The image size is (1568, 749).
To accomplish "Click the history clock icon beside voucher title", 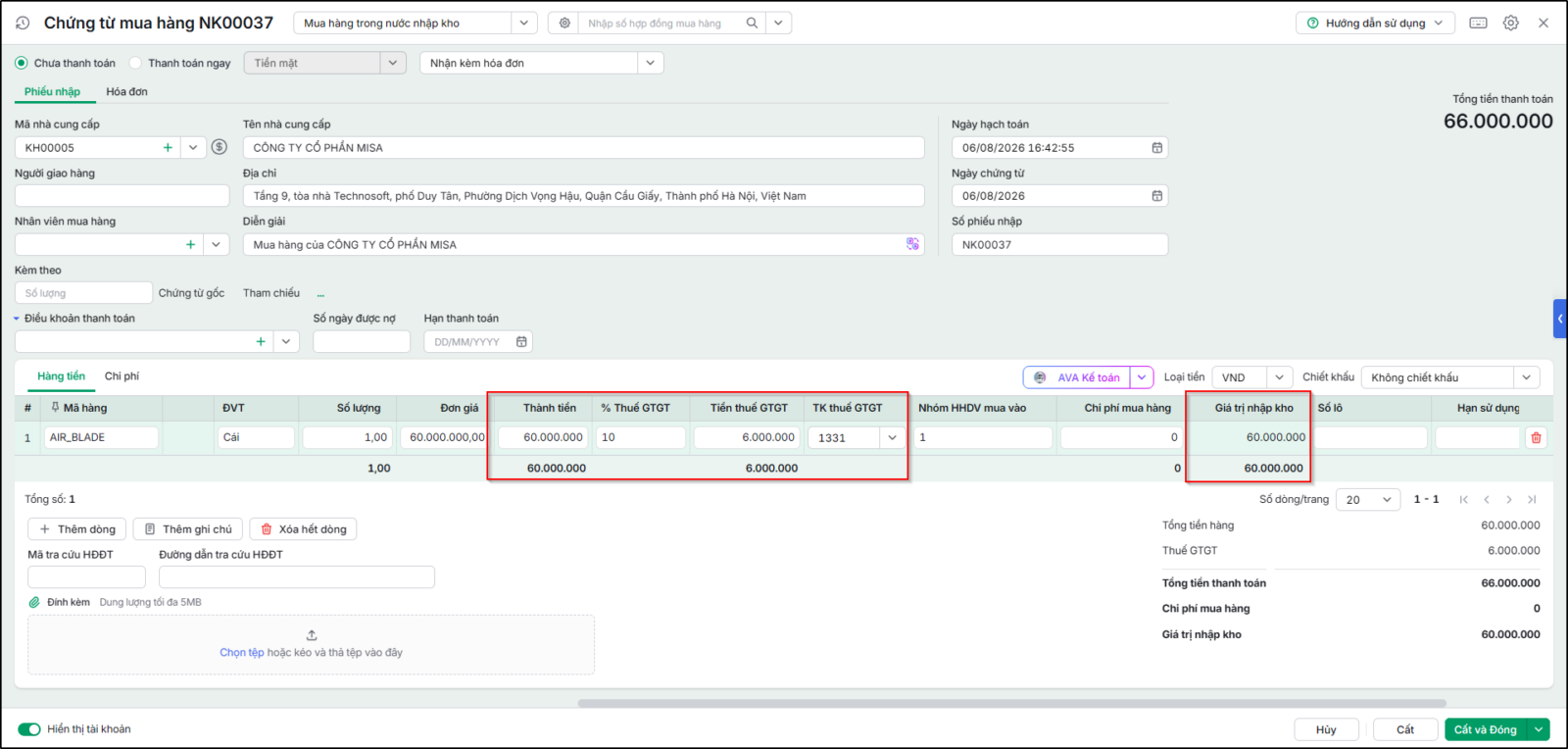I will 24,23.
